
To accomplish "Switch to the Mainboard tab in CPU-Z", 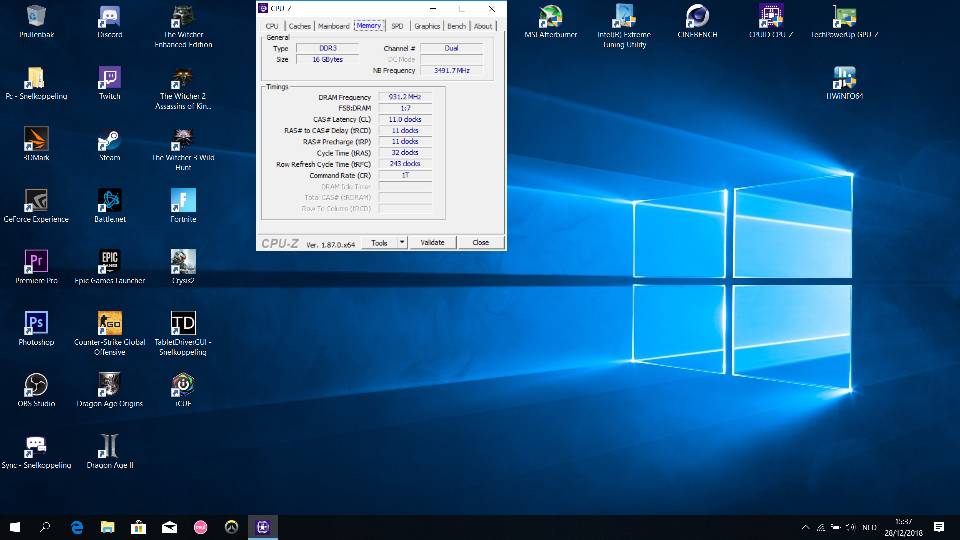I will 334,26.
